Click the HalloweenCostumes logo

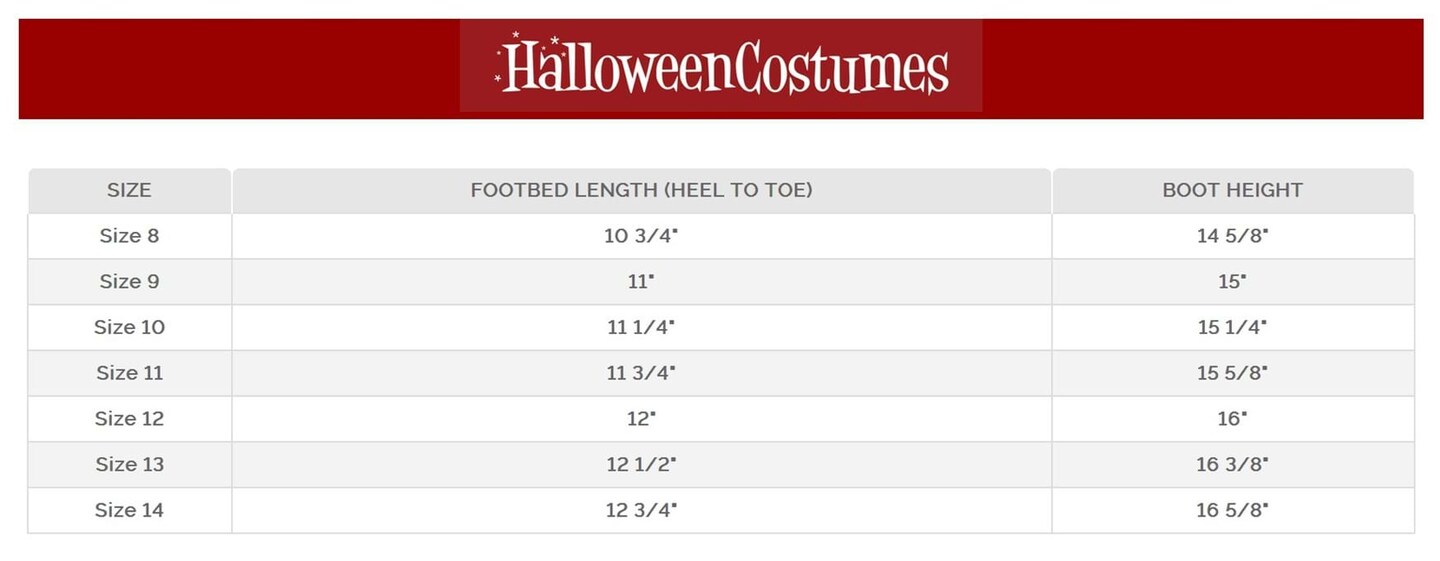[721, 67]
